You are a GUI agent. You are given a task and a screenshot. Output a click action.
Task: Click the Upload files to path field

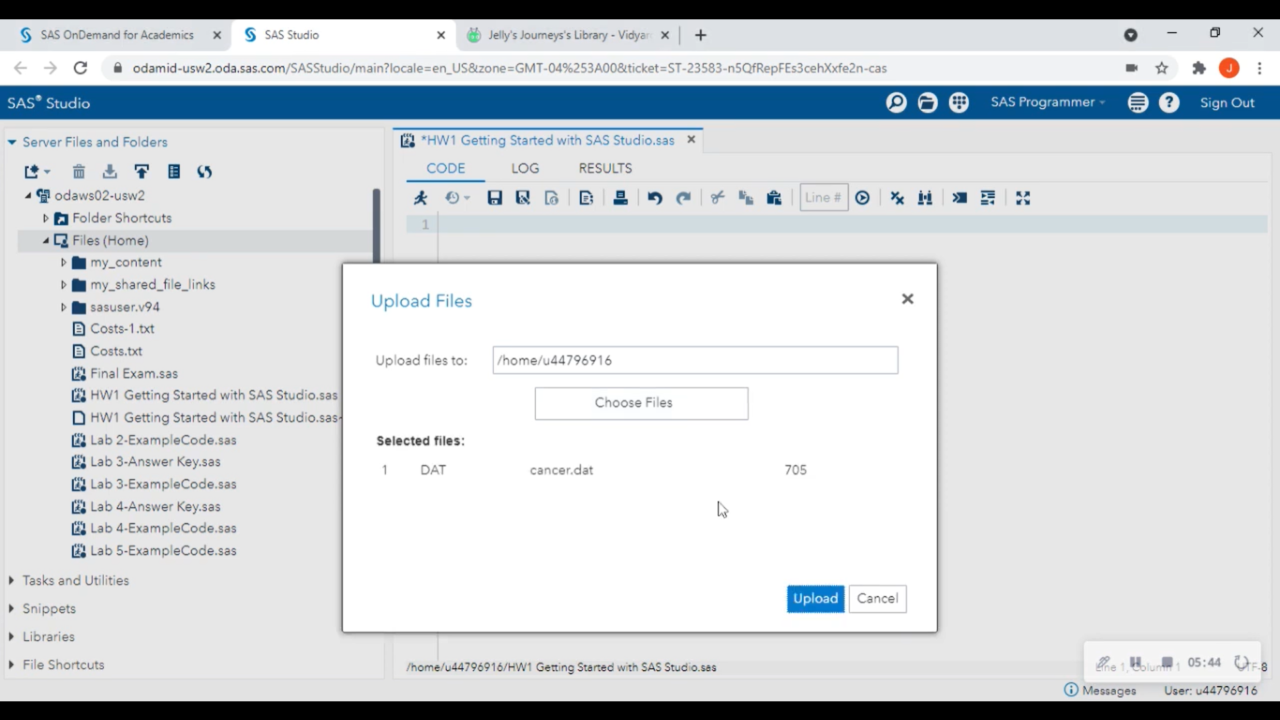[x=695, y=360]
